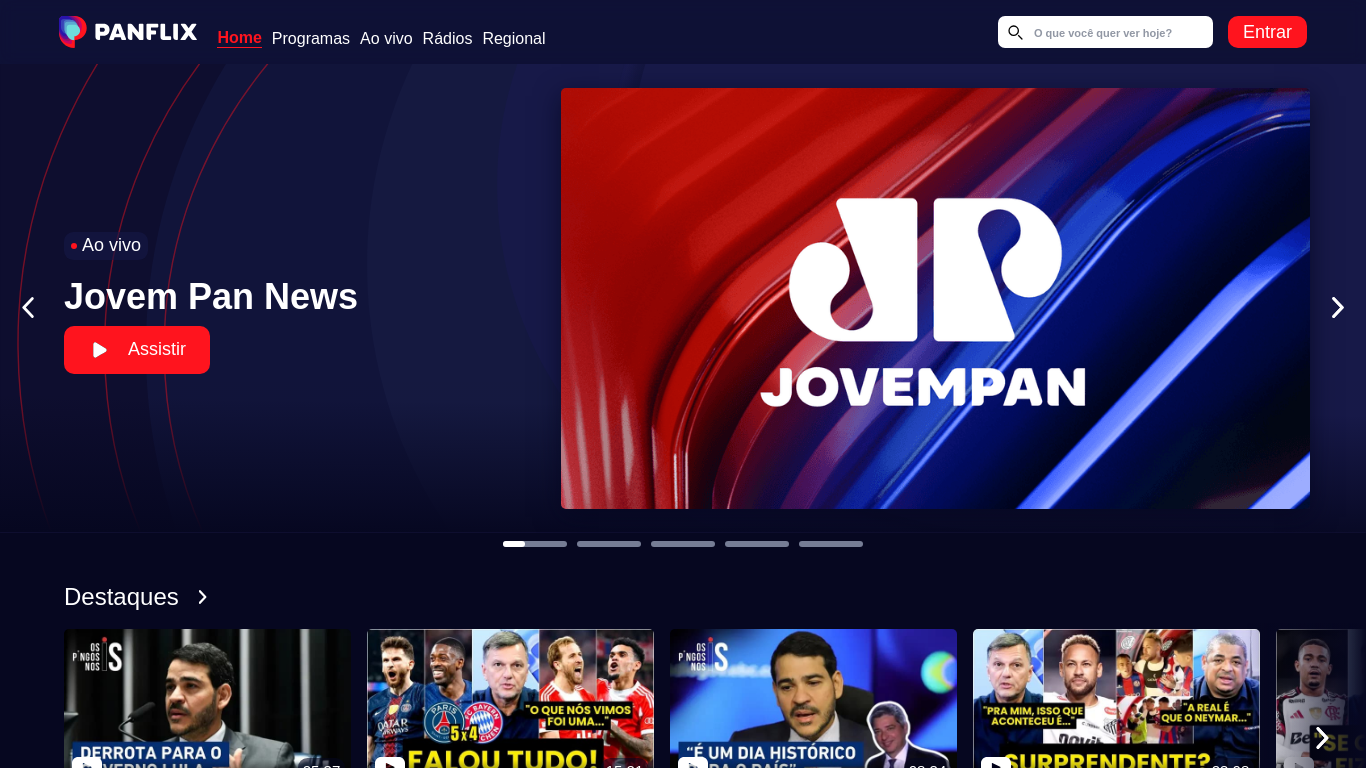1366x768 pixels.
Task: Click the search magnifier icon
Action: (1015, 32)
